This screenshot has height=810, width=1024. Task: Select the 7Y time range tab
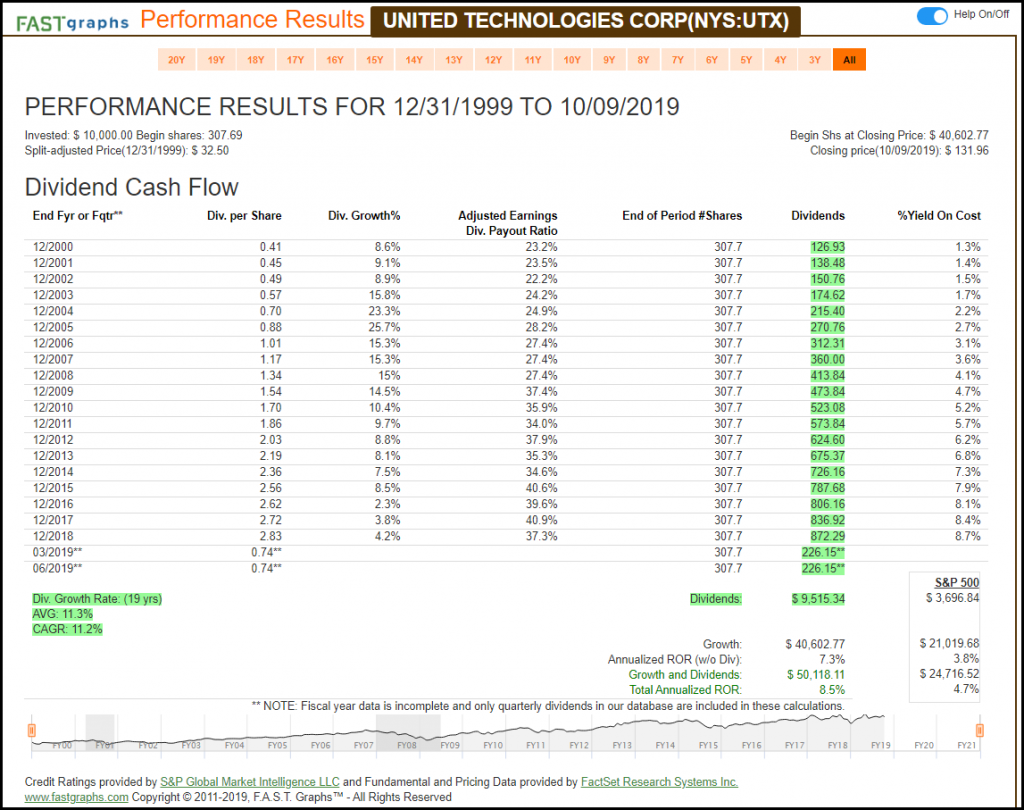[x=678, y=60]
